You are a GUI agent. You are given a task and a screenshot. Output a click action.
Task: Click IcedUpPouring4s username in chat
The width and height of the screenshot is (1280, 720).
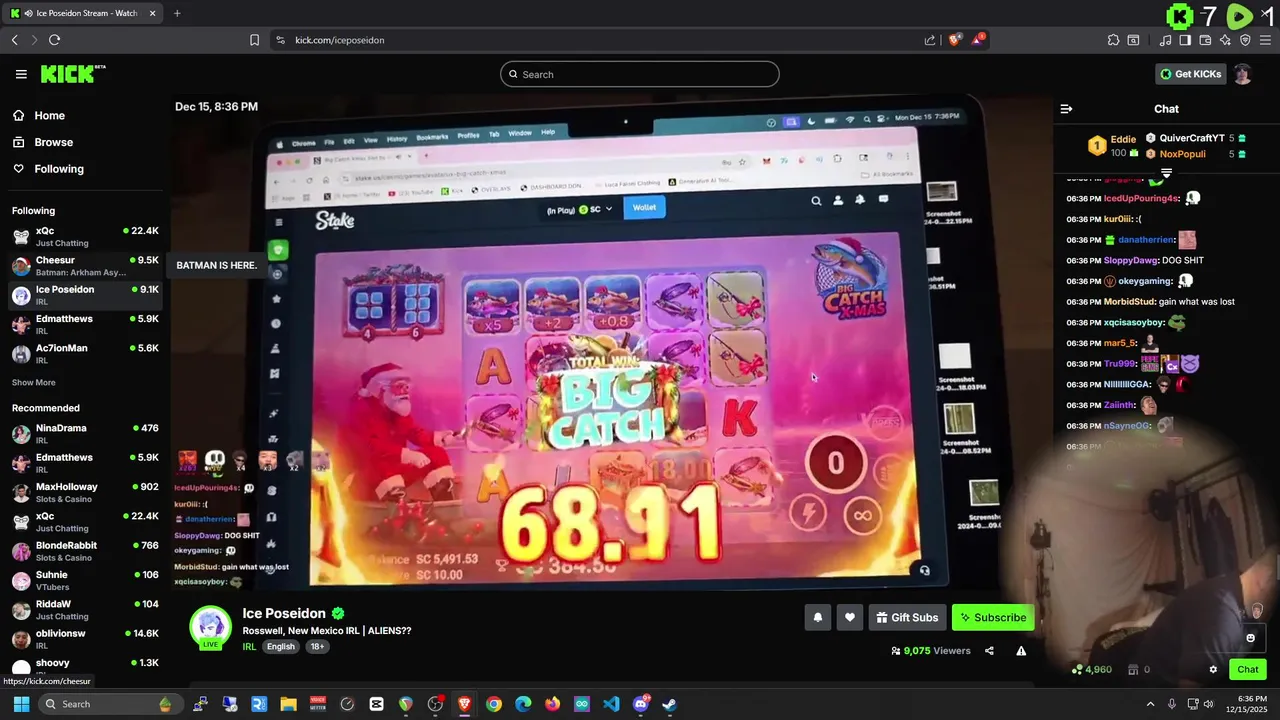1141,198
